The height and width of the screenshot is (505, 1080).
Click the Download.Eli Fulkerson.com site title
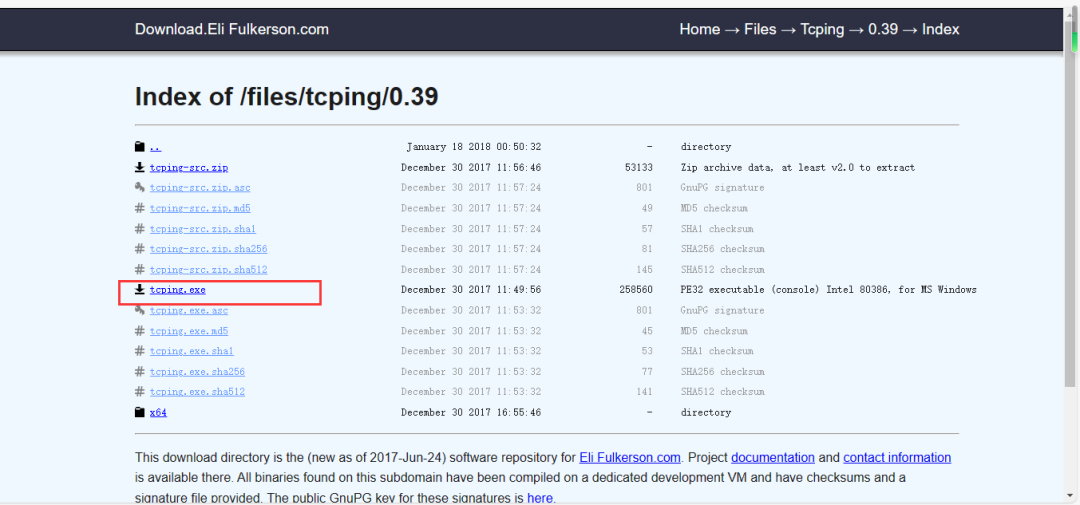click(232, 29)
